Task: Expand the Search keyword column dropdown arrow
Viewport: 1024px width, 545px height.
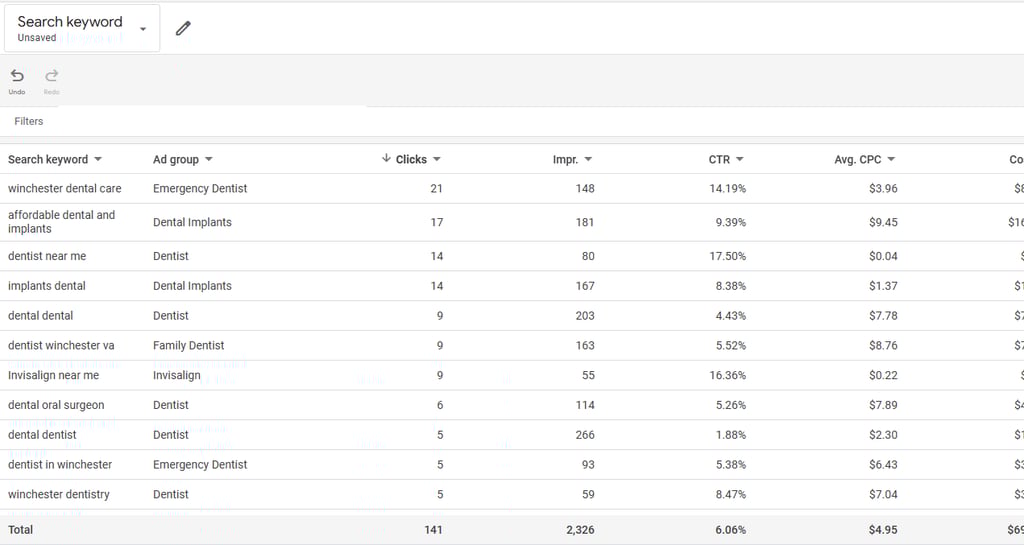Action: point(98,160)
